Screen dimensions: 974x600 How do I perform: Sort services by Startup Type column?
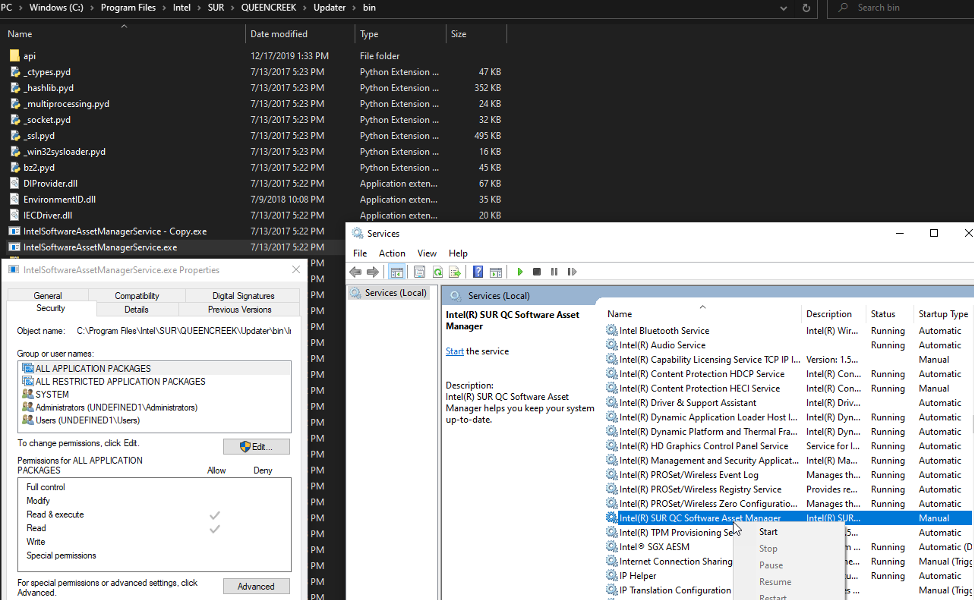(x=944, y=314)
